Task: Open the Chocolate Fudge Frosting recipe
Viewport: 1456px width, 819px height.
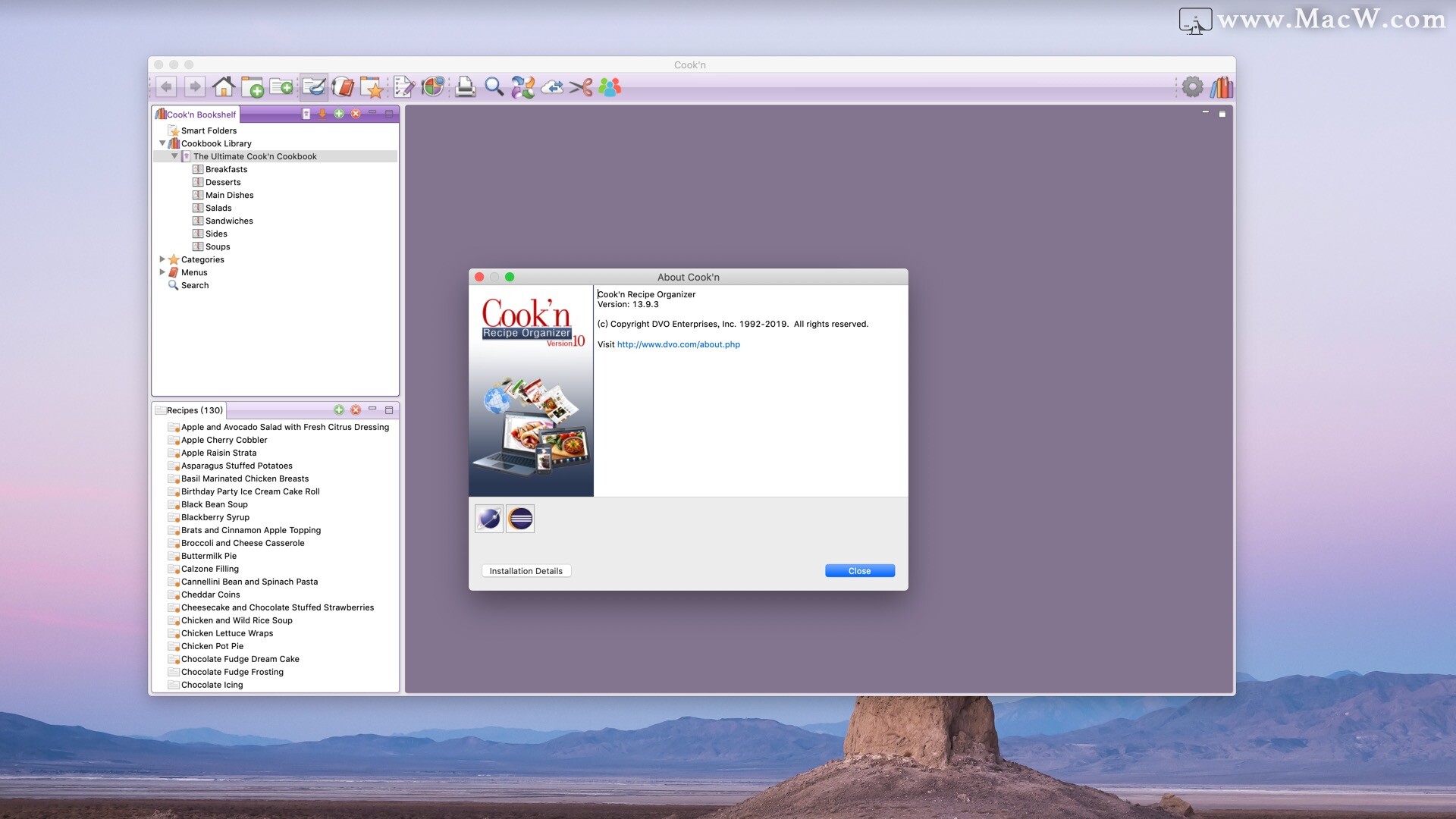Action: click(x=232, y=672)
